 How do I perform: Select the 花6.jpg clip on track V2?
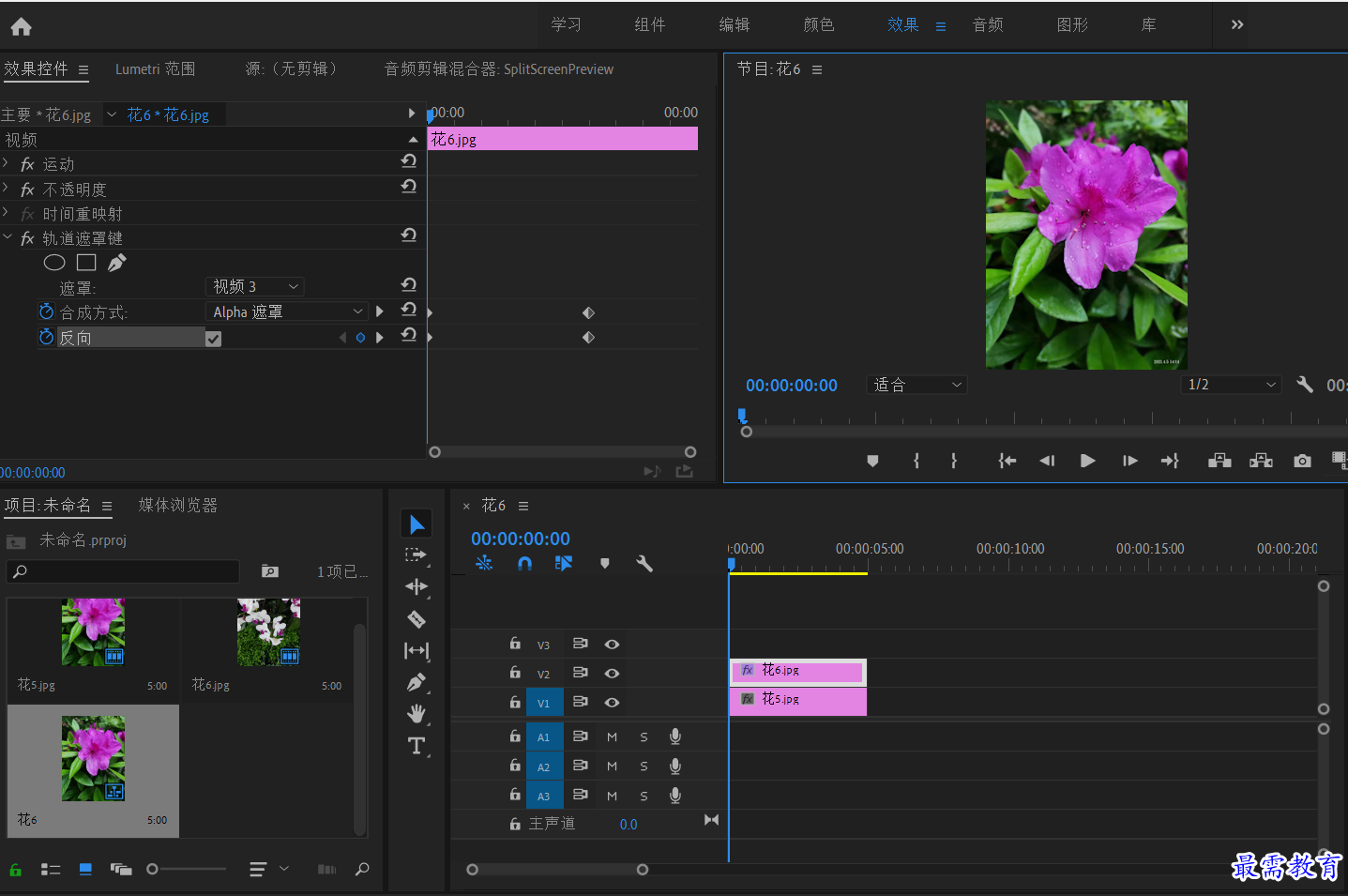point(798,671)
